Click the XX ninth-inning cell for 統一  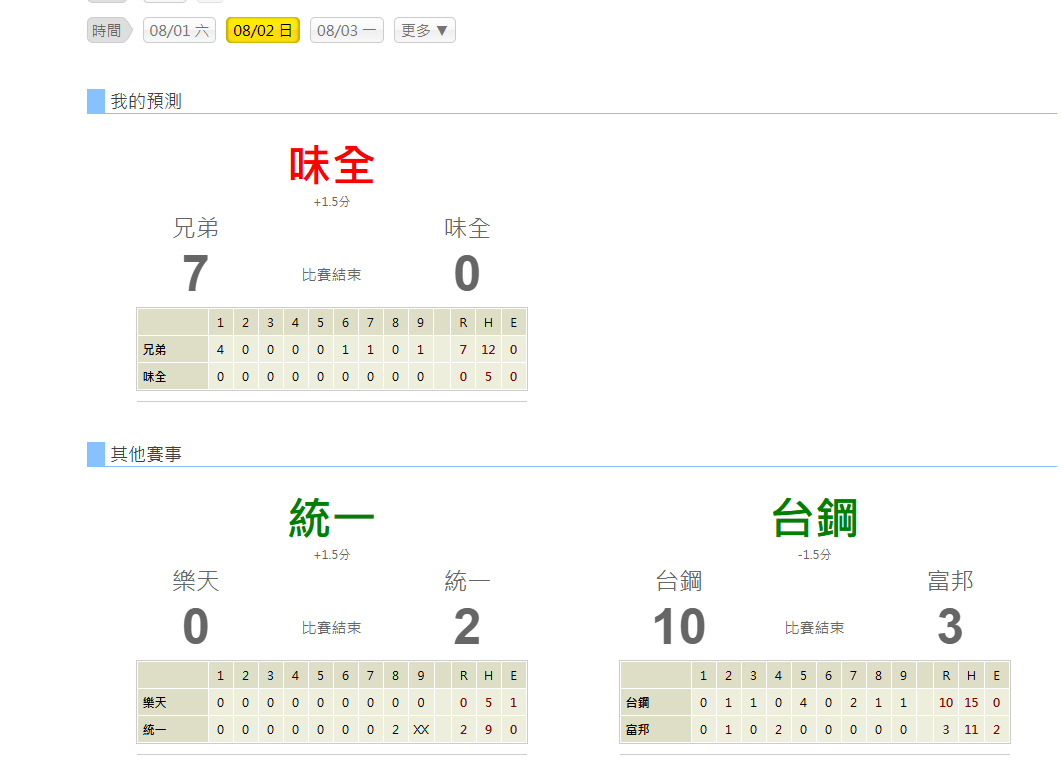coord(421,729)
